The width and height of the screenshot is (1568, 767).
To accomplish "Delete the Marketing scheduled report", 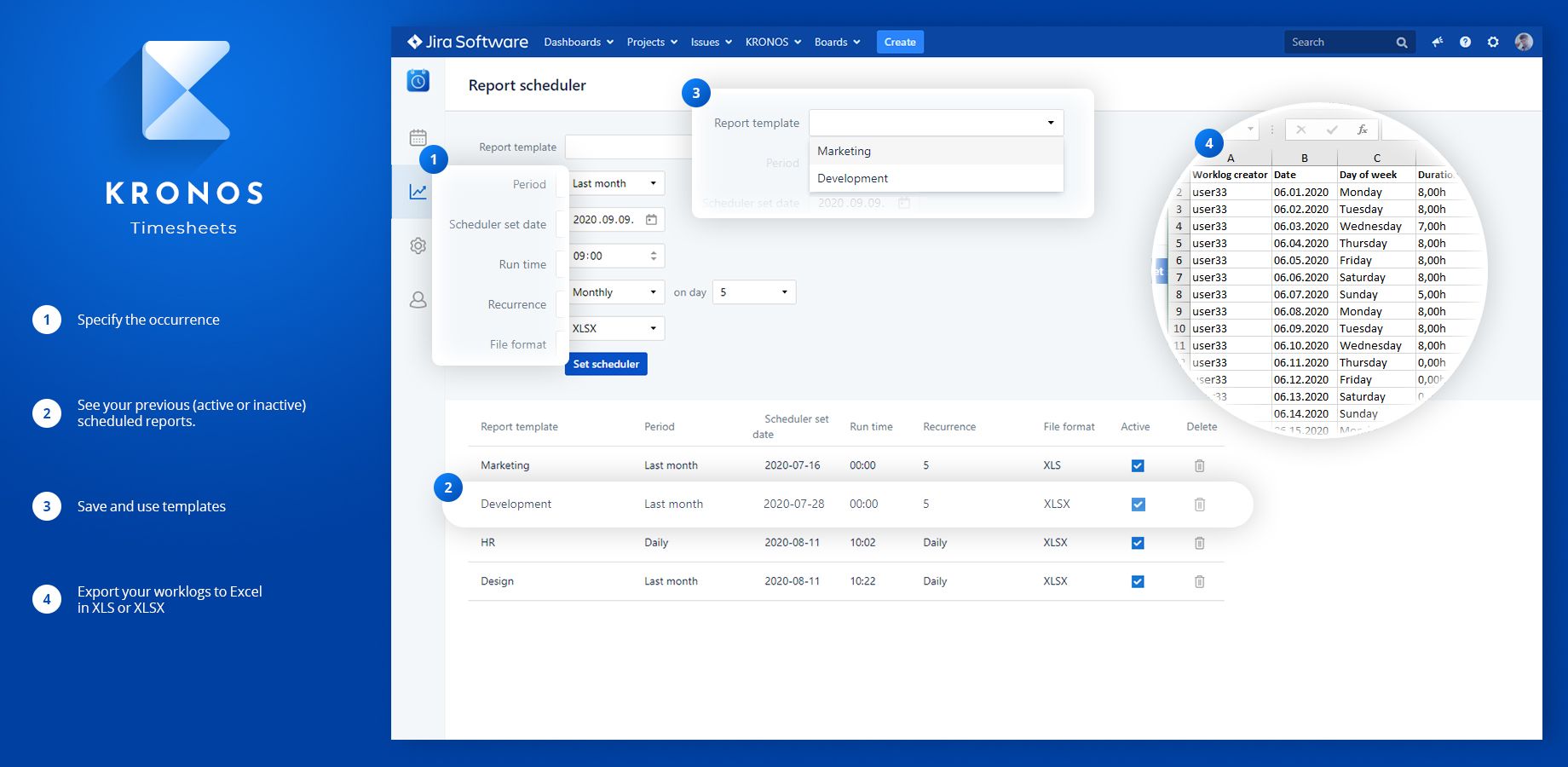I will click(1199, 465).
